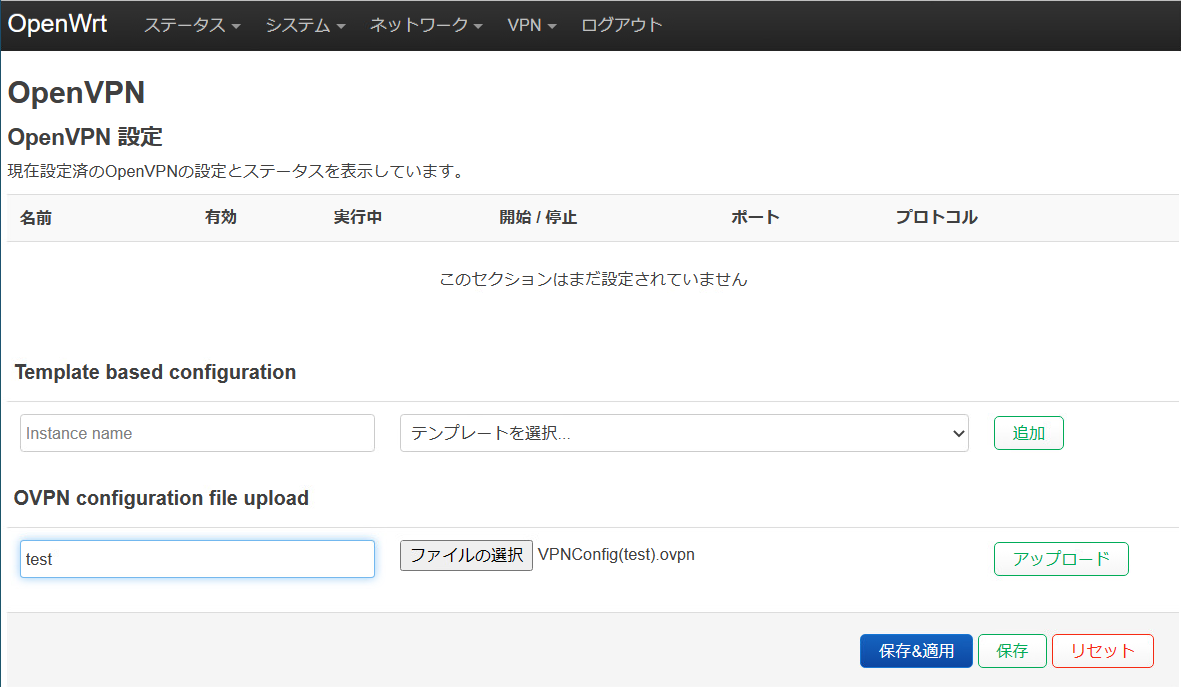
Task: Click the リセット button
Action: (x=1102, y=651)
